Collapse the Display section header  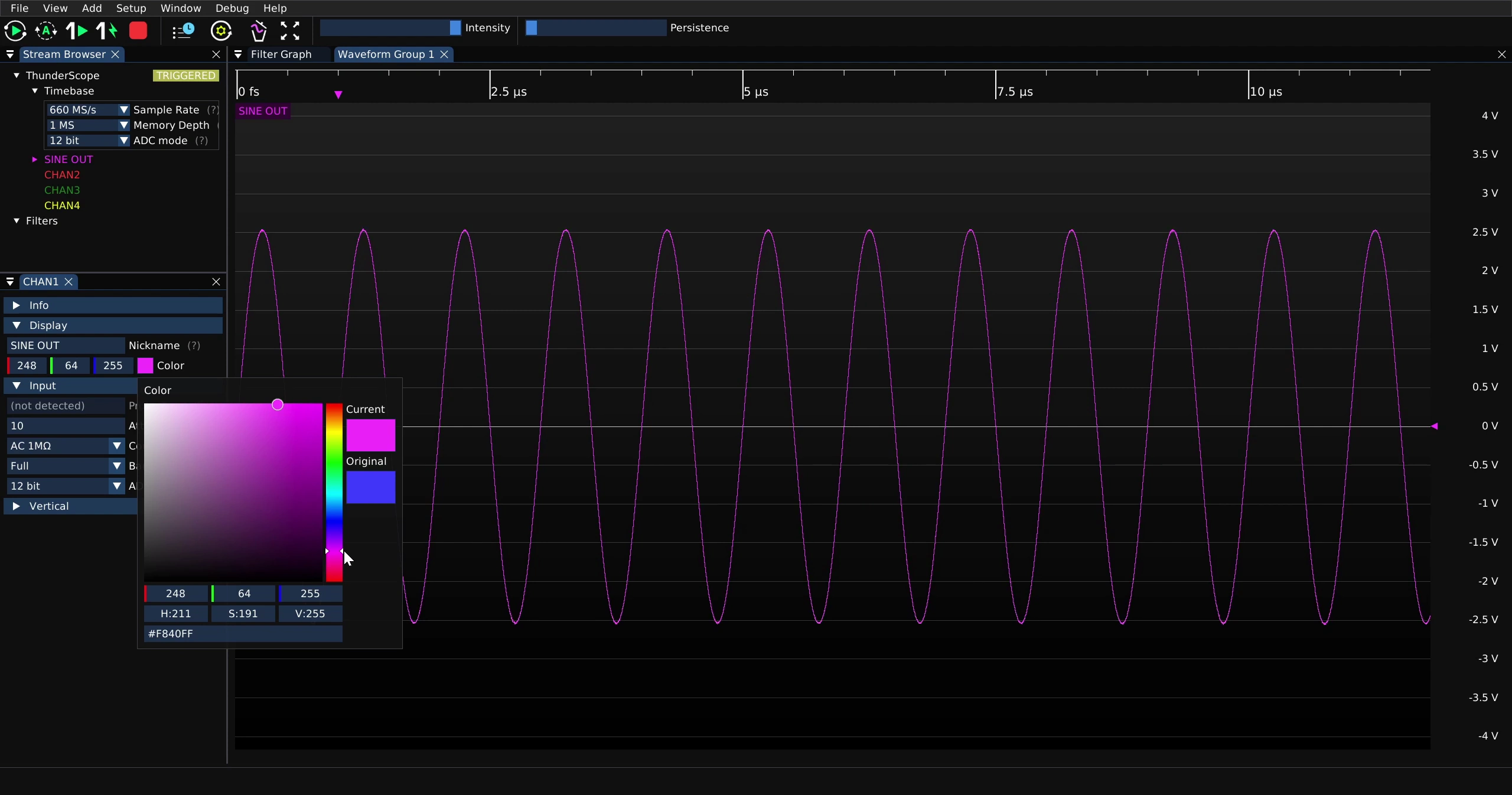point(113,325)
